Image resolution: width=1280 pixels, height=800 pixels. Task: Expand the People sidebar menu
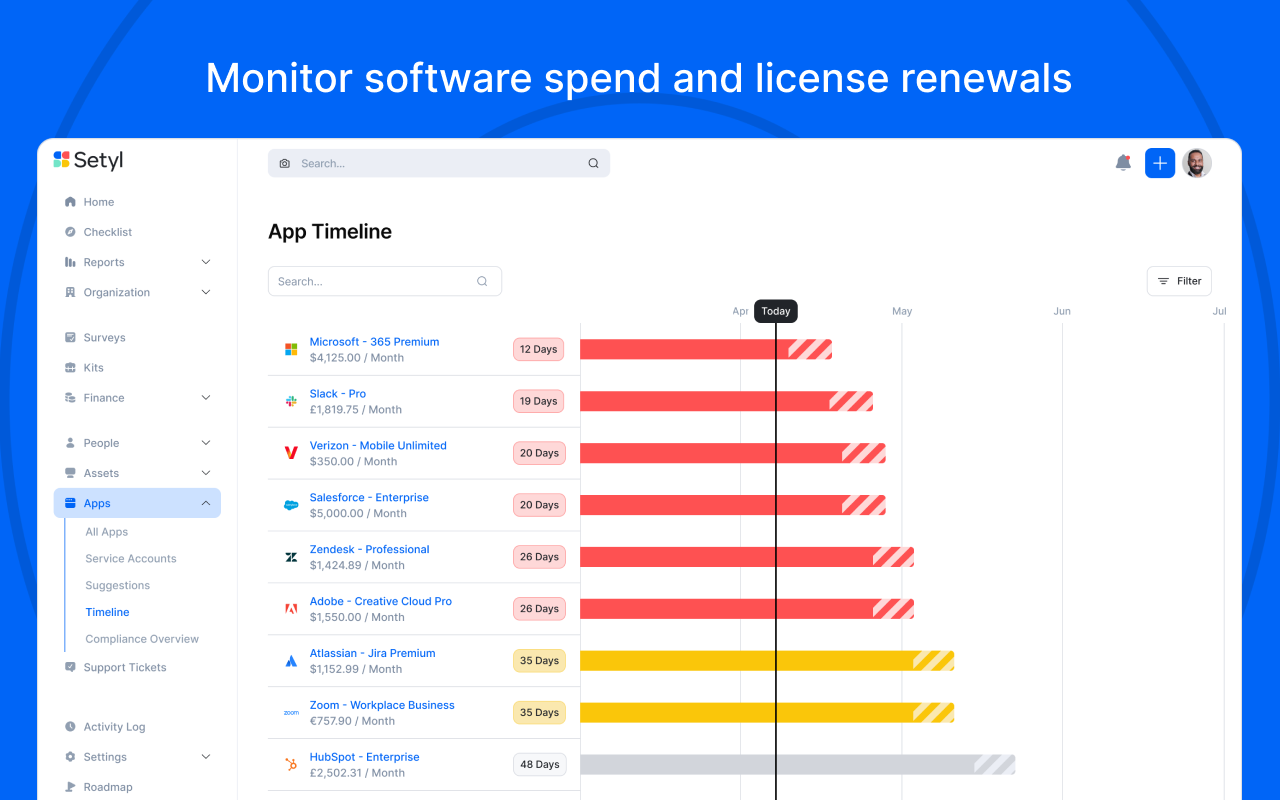(205, 442)
